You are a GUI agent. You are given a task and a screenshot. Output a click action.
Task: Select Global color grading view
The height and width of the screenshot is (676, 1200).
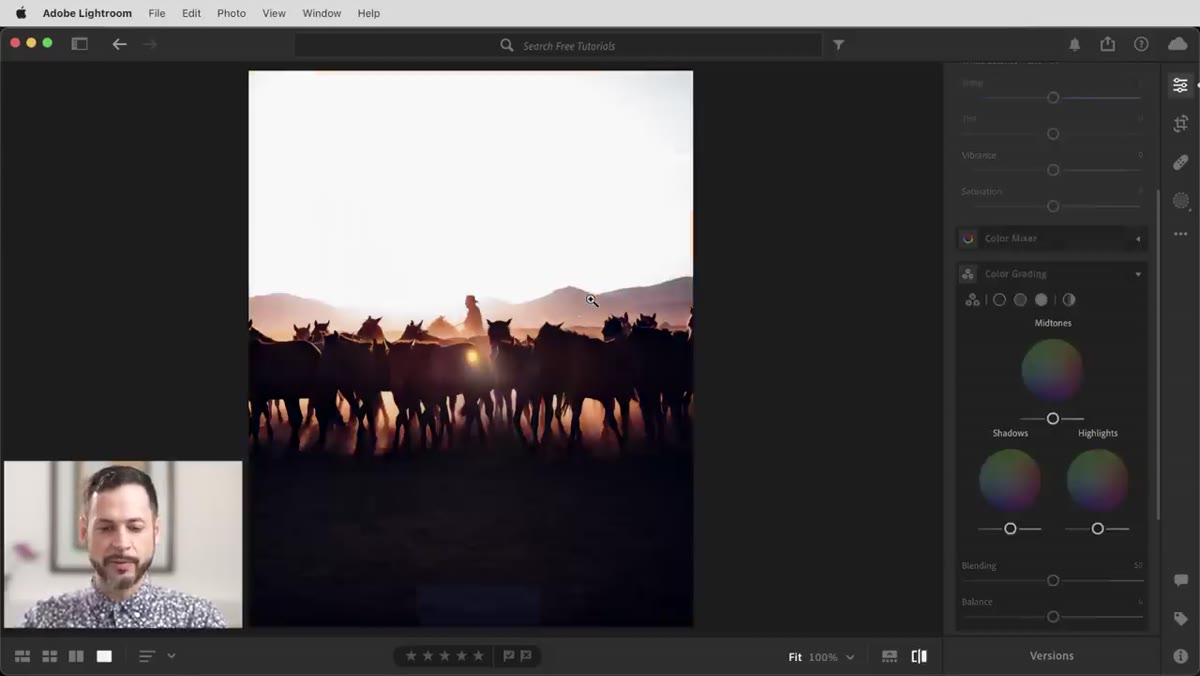(1069, 300)
